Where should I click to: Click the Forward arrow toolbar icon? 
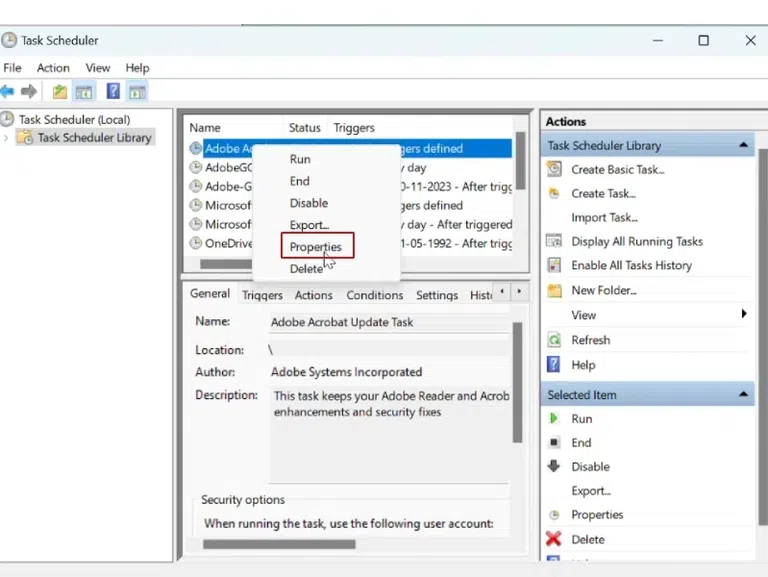pyautogui.click(x=29, y=91)
